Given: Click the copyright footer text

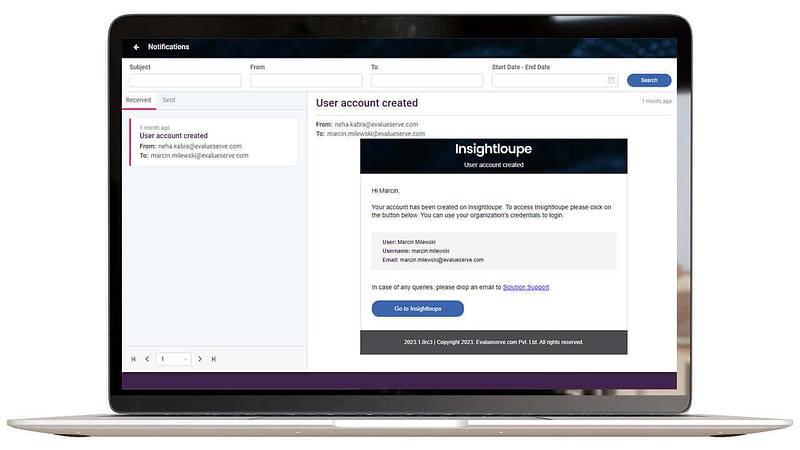Looking at the screenshot, I should coord(493,342).
